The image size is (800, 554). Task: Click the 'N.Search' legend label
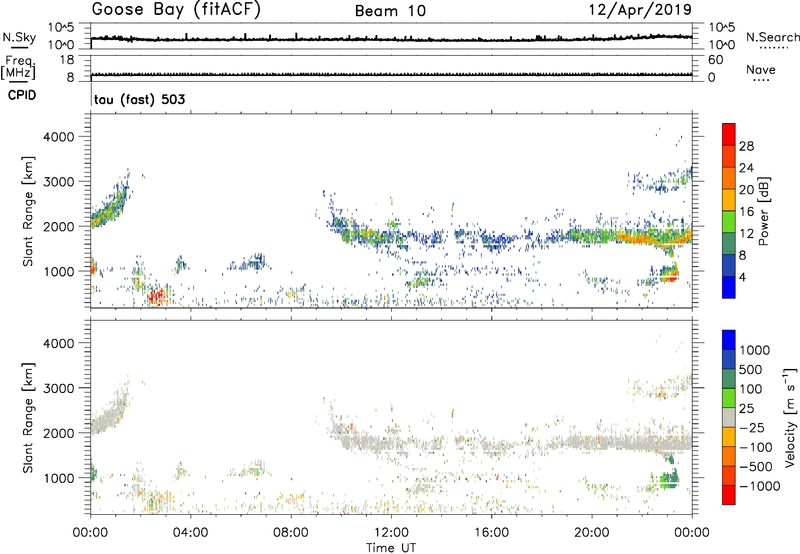point(772,37)
